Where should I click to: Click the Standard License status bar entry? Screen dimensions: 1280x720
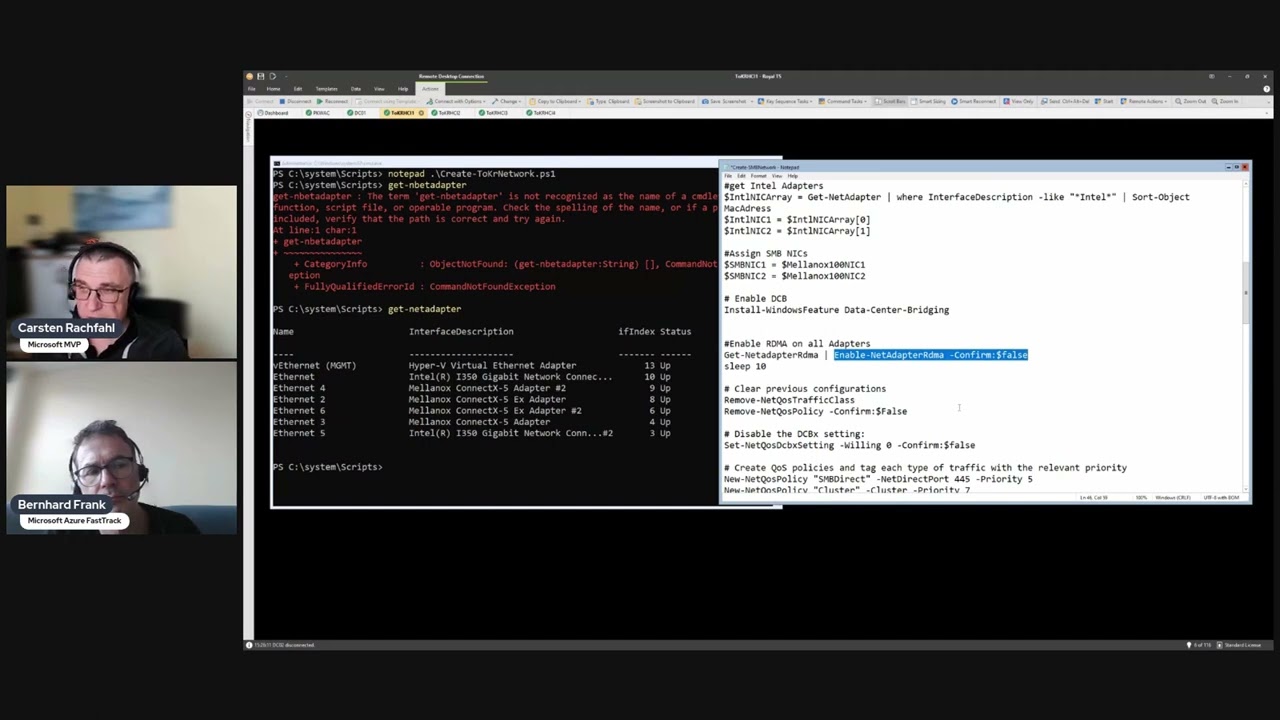click(1240, 645)
